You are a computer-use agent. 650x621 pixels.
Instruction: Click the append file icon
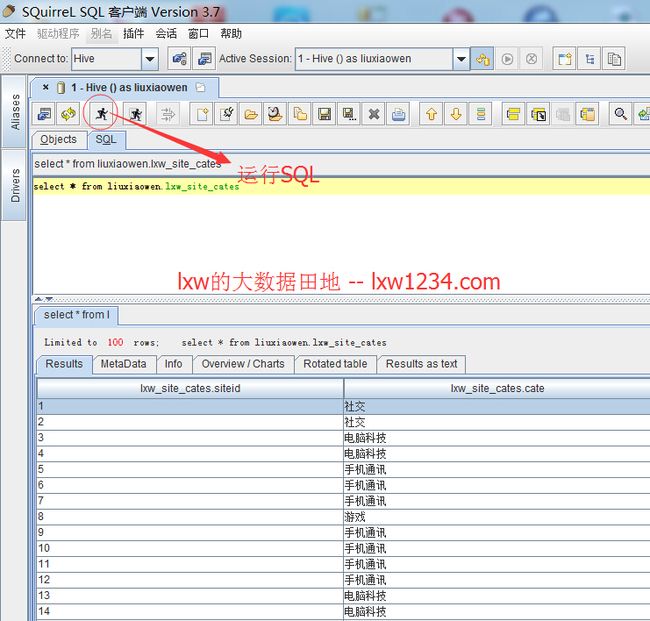(x=275, y=114)
